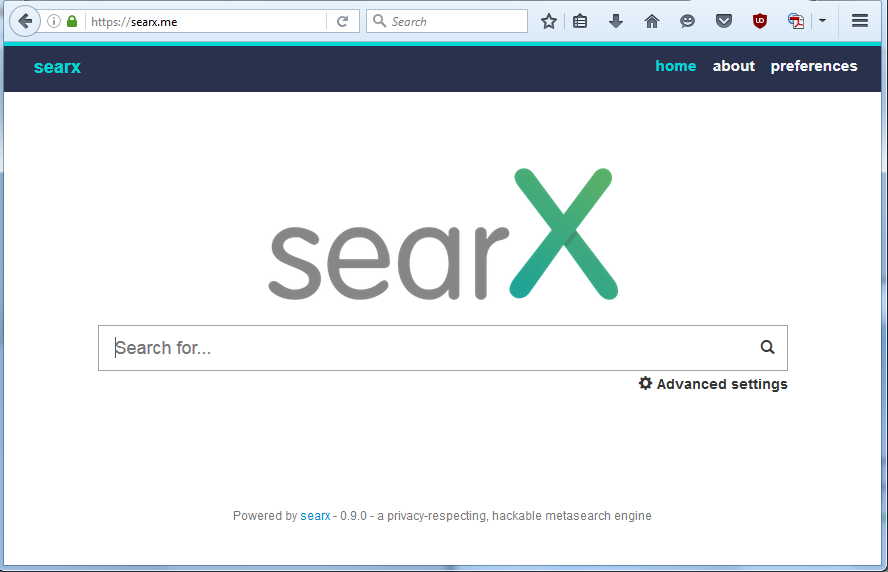
Task: Submit the search with the magnifier icon
Action: pos(767,347)
